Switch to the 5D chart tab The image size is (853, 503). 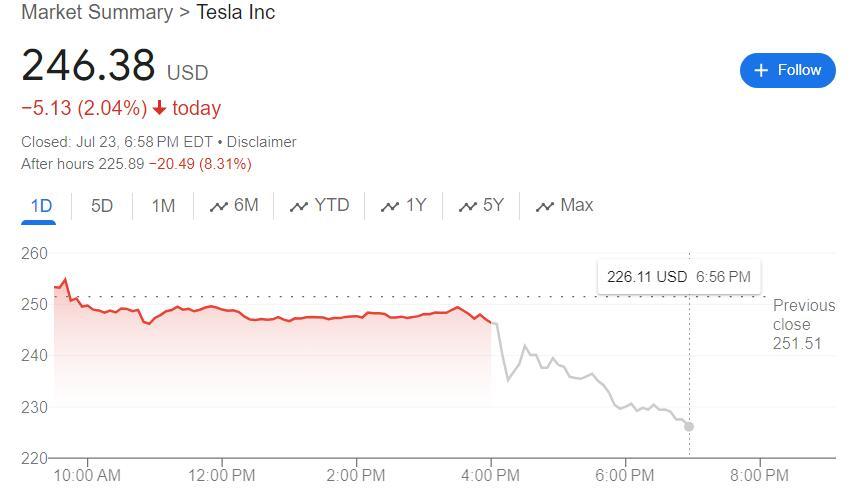click(x=102, y=206)
